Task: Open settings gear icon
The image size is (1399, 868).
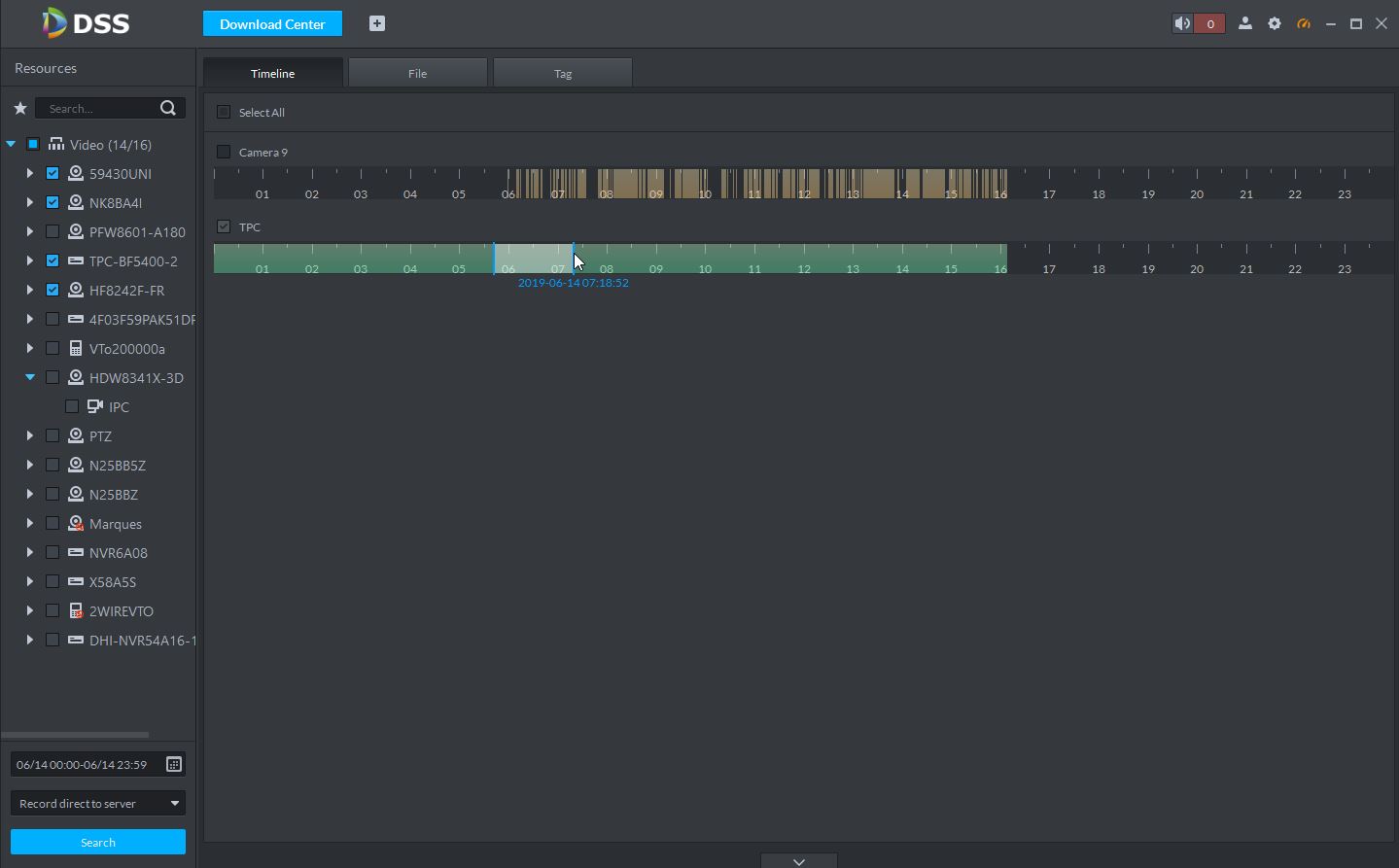Action: coord(1275,23)
